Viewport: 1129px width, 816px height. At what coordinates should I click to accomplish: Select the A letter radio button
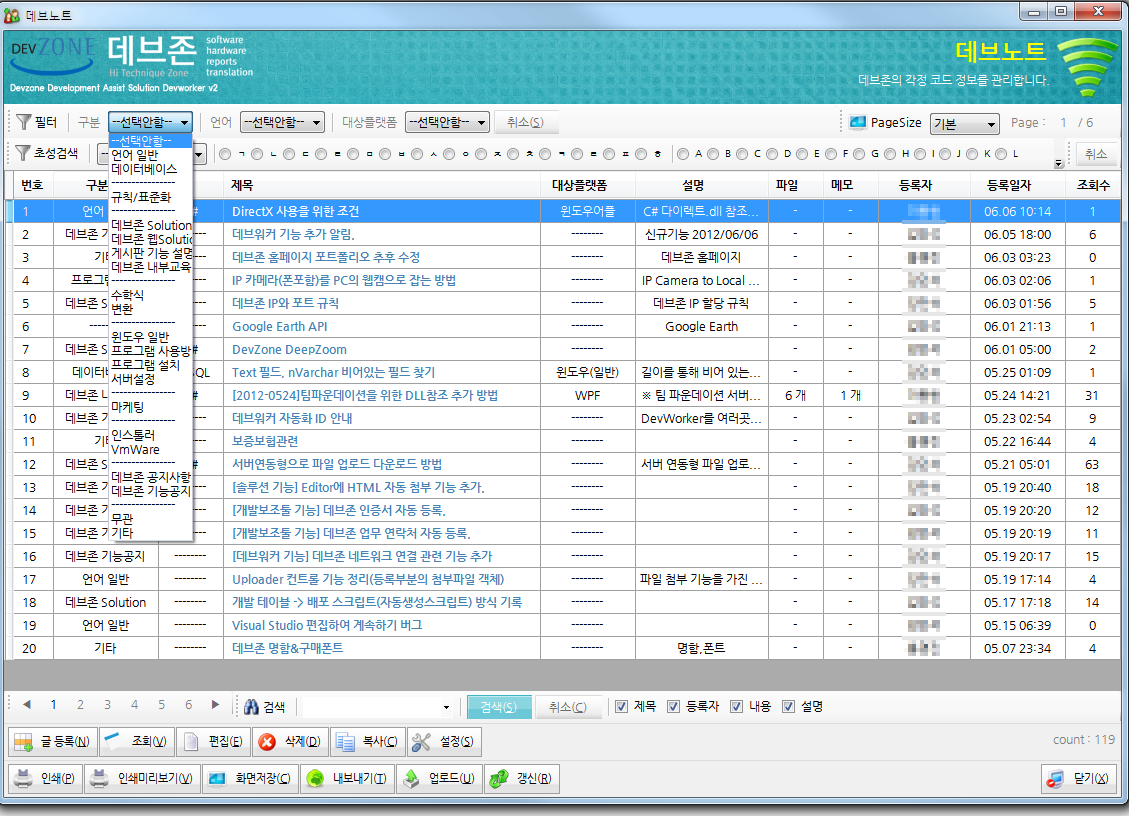click(683, 153)
